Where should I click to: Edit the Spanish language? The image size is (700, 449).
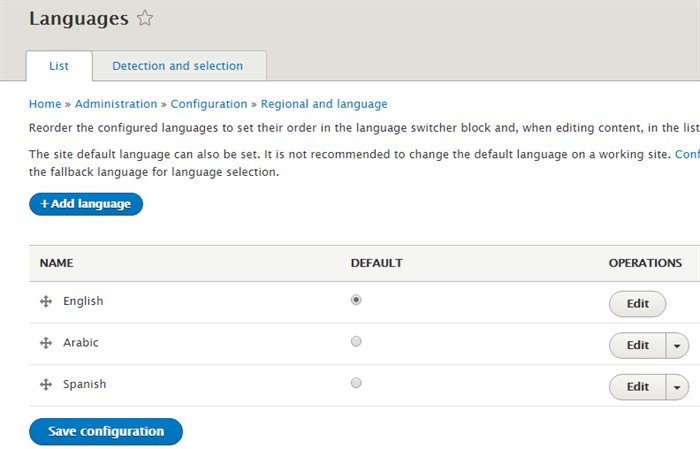point(637,387)
